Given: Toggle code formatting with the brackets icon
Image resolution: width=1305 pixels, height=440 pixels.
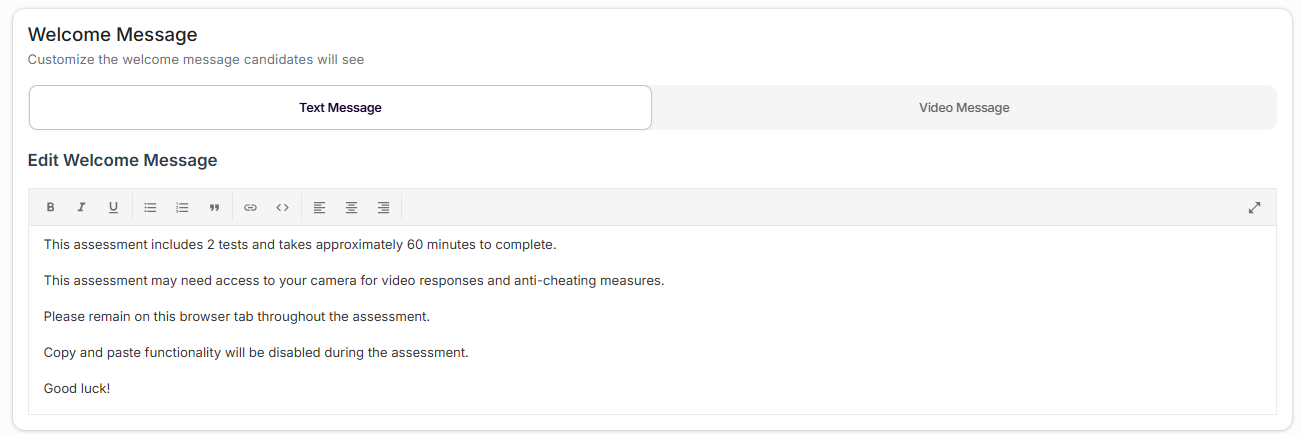Looking at the screenshot, I should [x=283, y=208].
